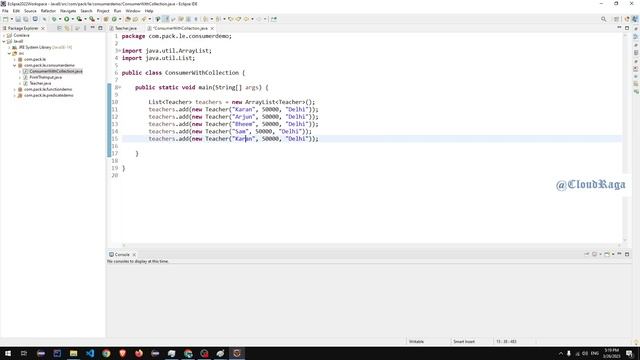Select the Console tab
640x360 pixels.
point(122,255)
